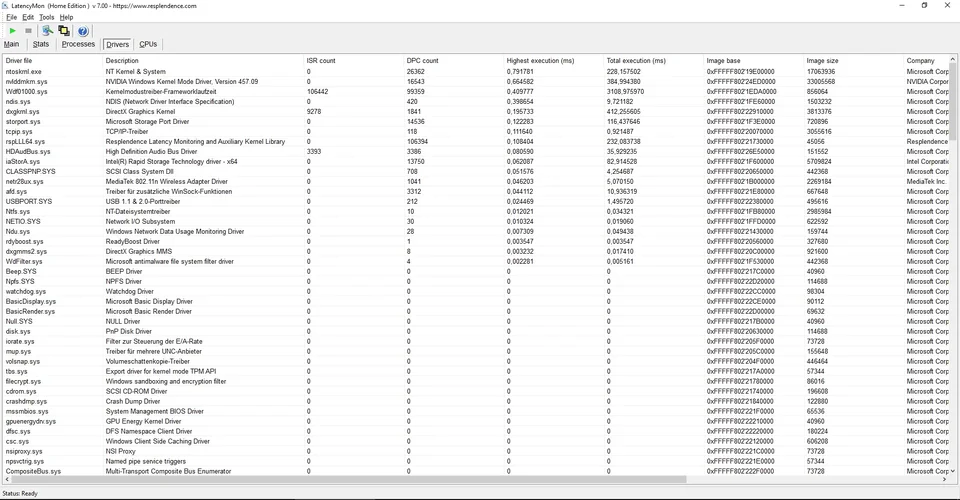Click the 'Network I/O Subsystem' description
Screen dimensions: 960x500
(x=140, y=222)
